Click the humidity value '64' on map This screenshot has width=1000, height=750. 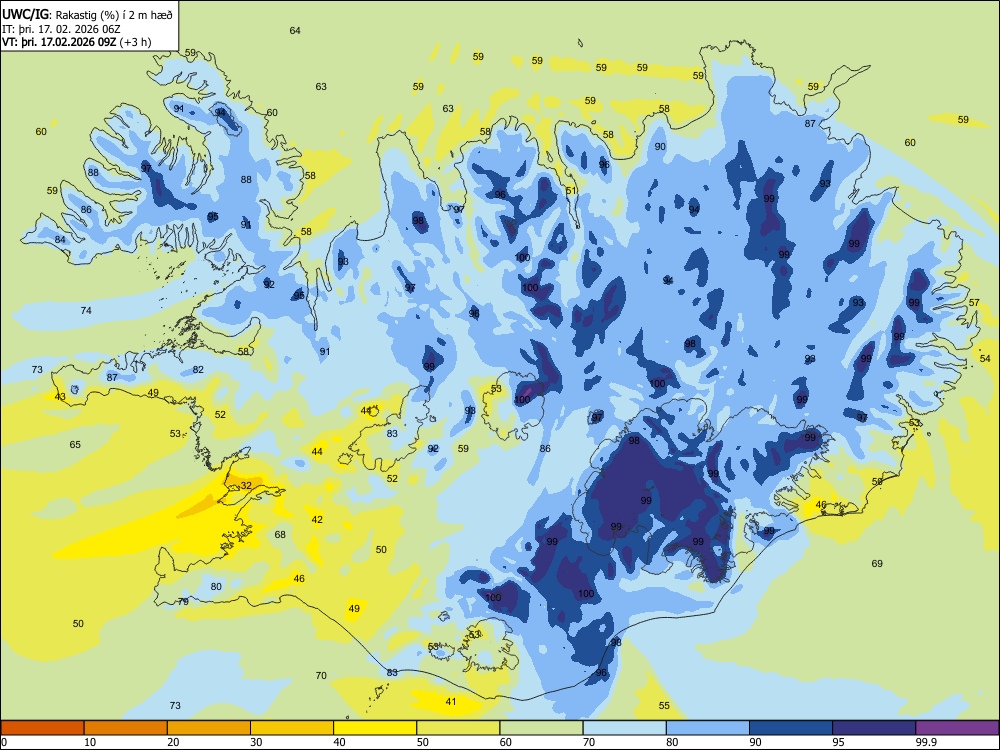pos(295,31)
